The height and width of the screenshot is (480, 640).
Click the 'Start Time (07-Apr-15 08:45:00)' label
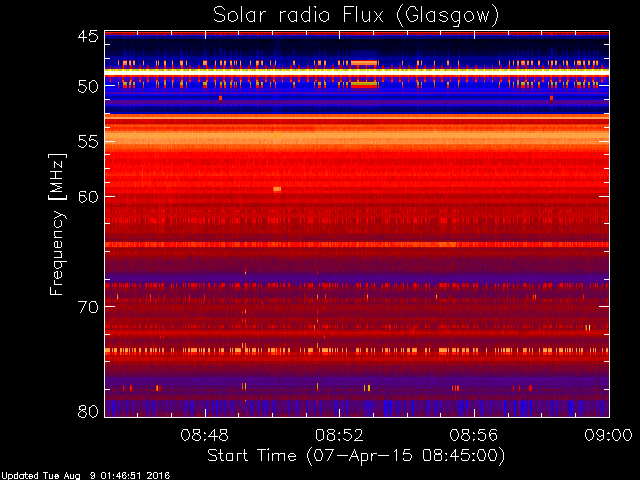pos(356,456)
